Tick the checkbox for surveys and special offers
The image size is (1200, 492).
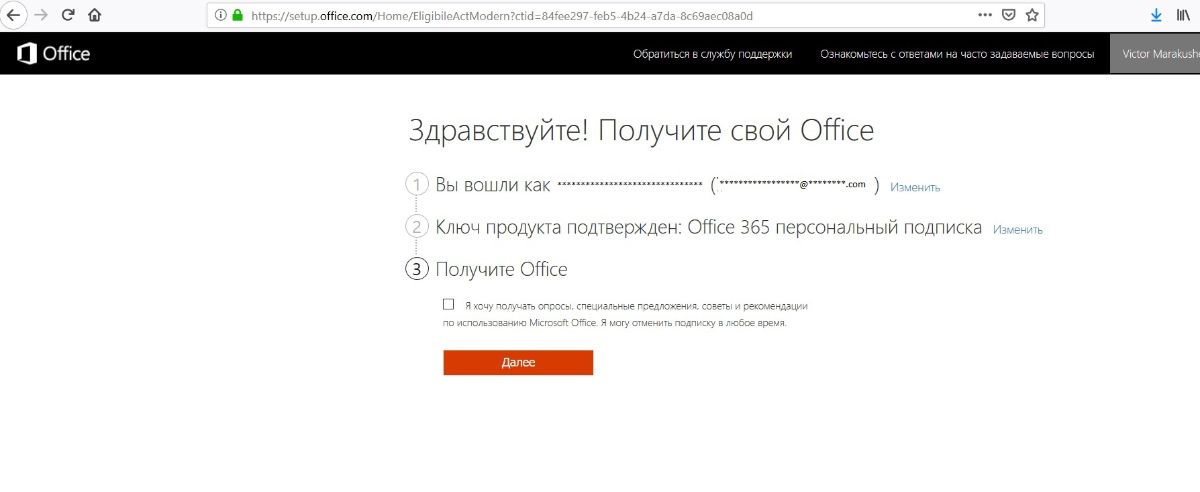click(448, 304)
